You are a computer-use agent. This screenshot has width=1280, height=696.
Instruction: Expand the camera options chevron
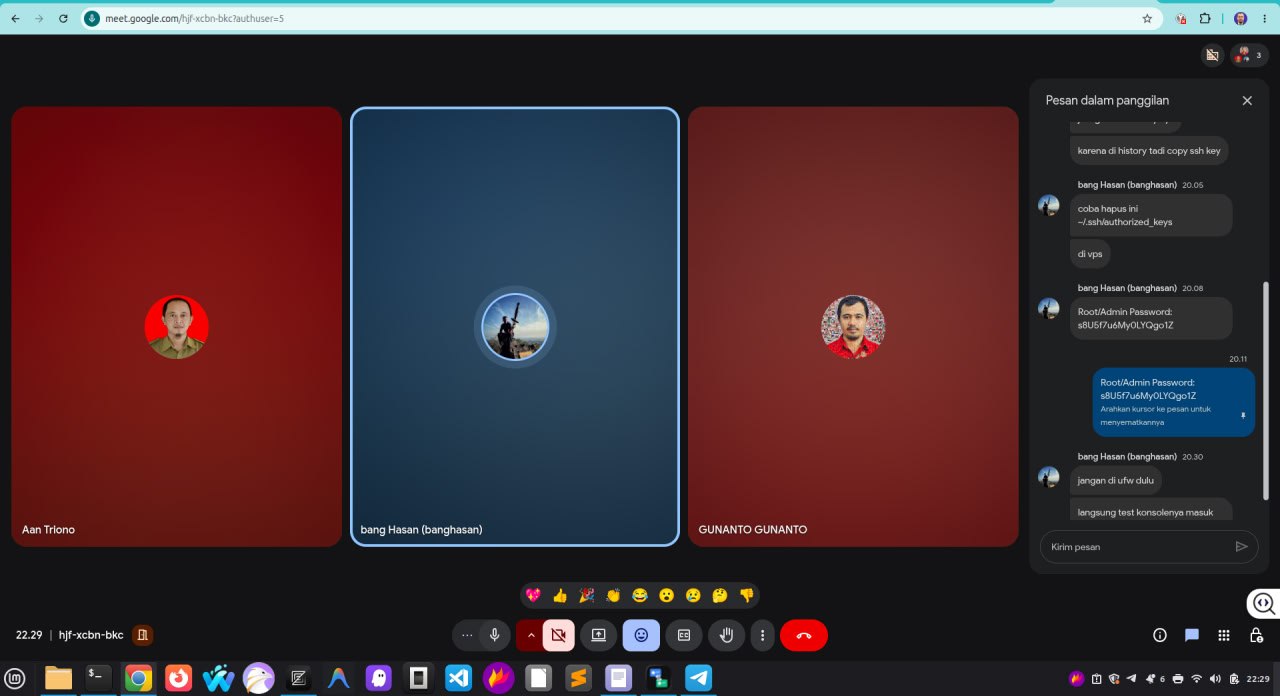tap(531, 635)
